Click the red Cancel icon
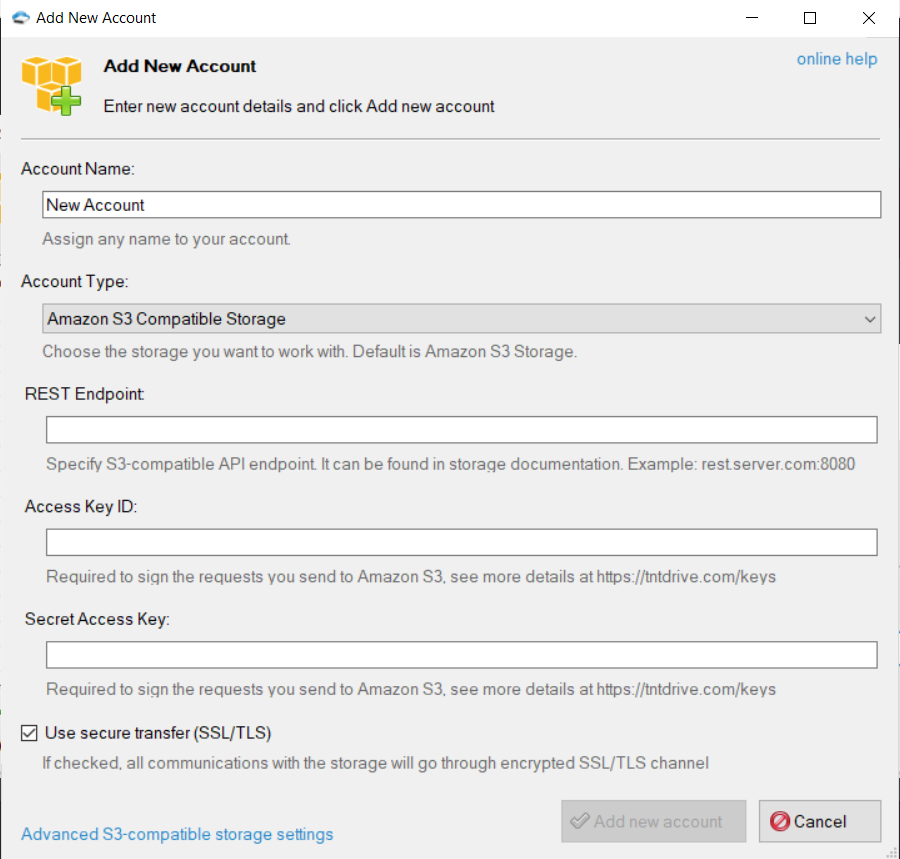The width and height of the screenshot is (900, 859). pos(779,821)
